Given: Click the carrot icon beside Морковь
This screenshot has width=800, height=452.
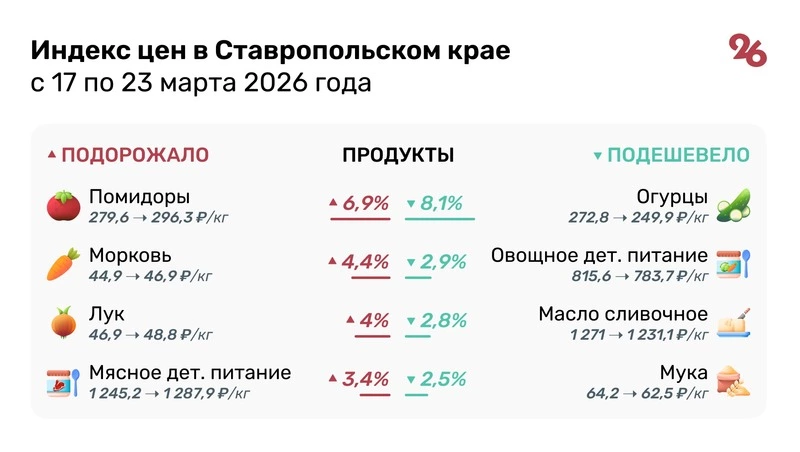Looking at the screenshot, I should (x=64, y=264).
